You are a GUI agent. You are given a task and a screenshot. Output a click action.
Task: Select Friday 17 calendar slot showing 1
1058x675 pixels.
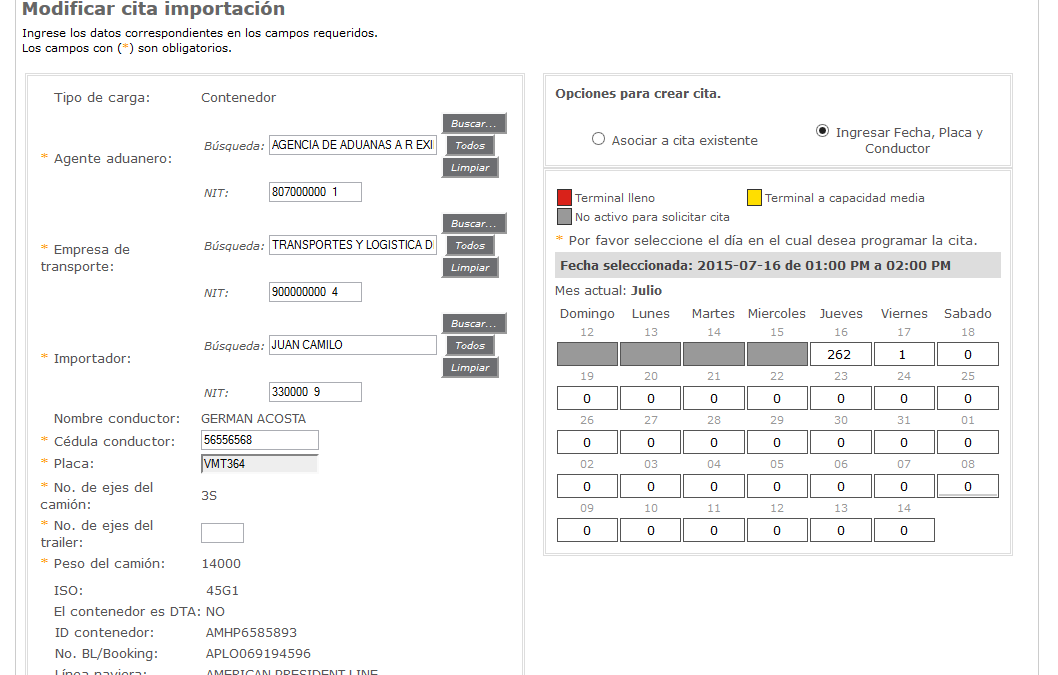point(904,354)
